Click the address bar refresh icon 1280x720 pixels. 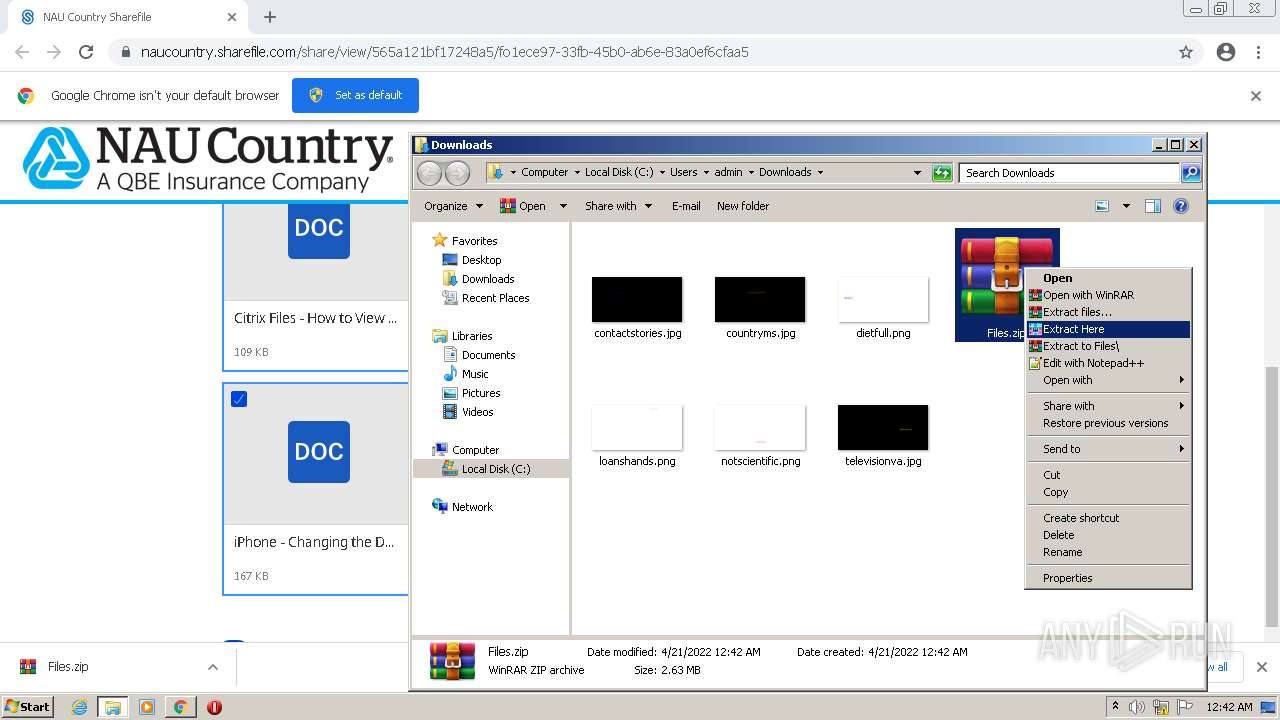942,173
